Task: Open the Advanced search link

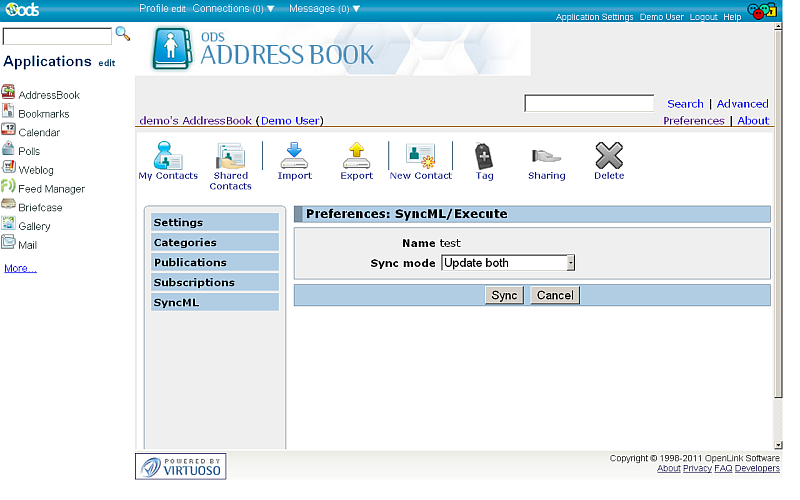Action: pyautogui.click(x=742, y=104)
